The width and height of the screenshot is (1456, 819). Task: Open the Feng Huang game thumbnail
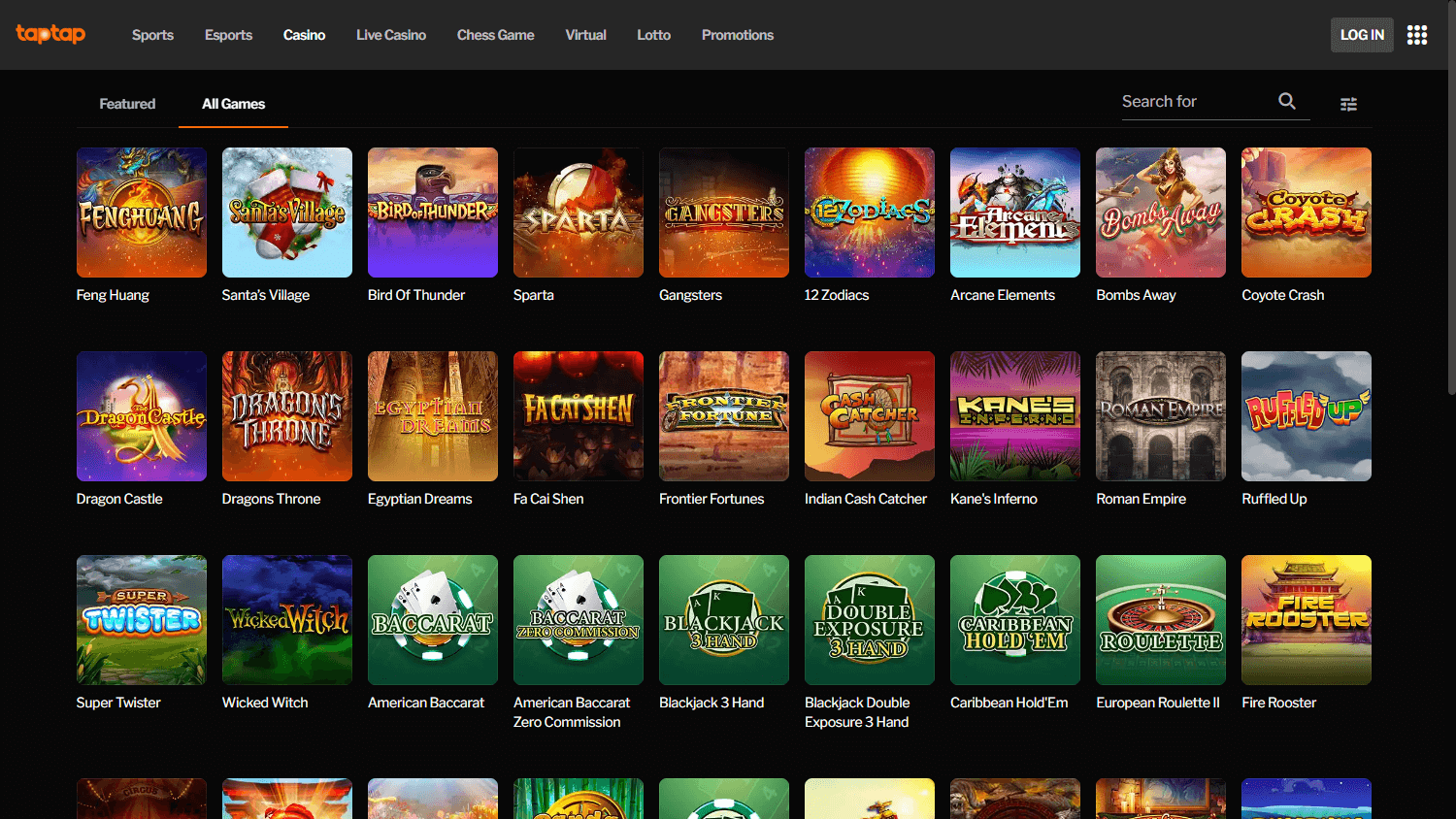(x=141, y=213)
